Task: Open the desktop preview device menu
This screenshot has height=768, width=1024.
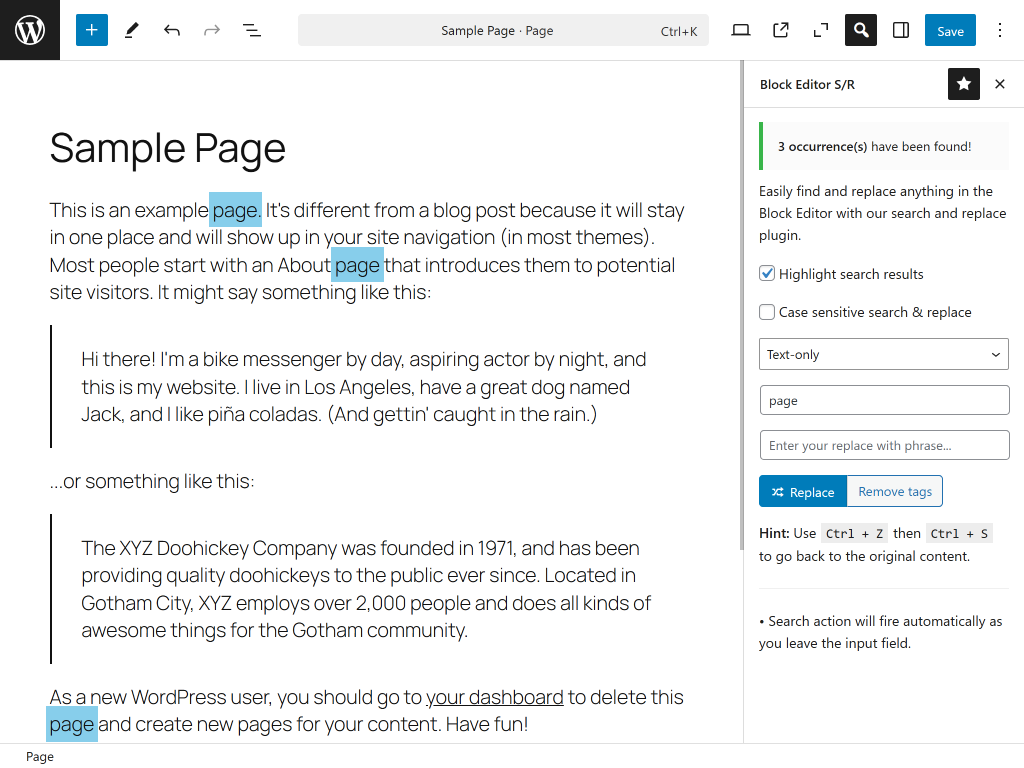Action: pos(741,30)
